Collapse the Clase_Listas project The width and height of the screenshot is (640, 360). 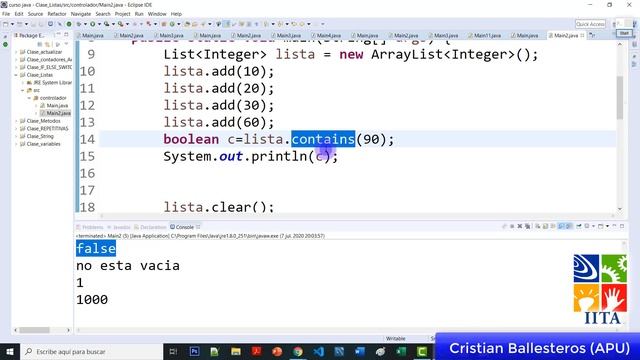click(x=16, y=75)
